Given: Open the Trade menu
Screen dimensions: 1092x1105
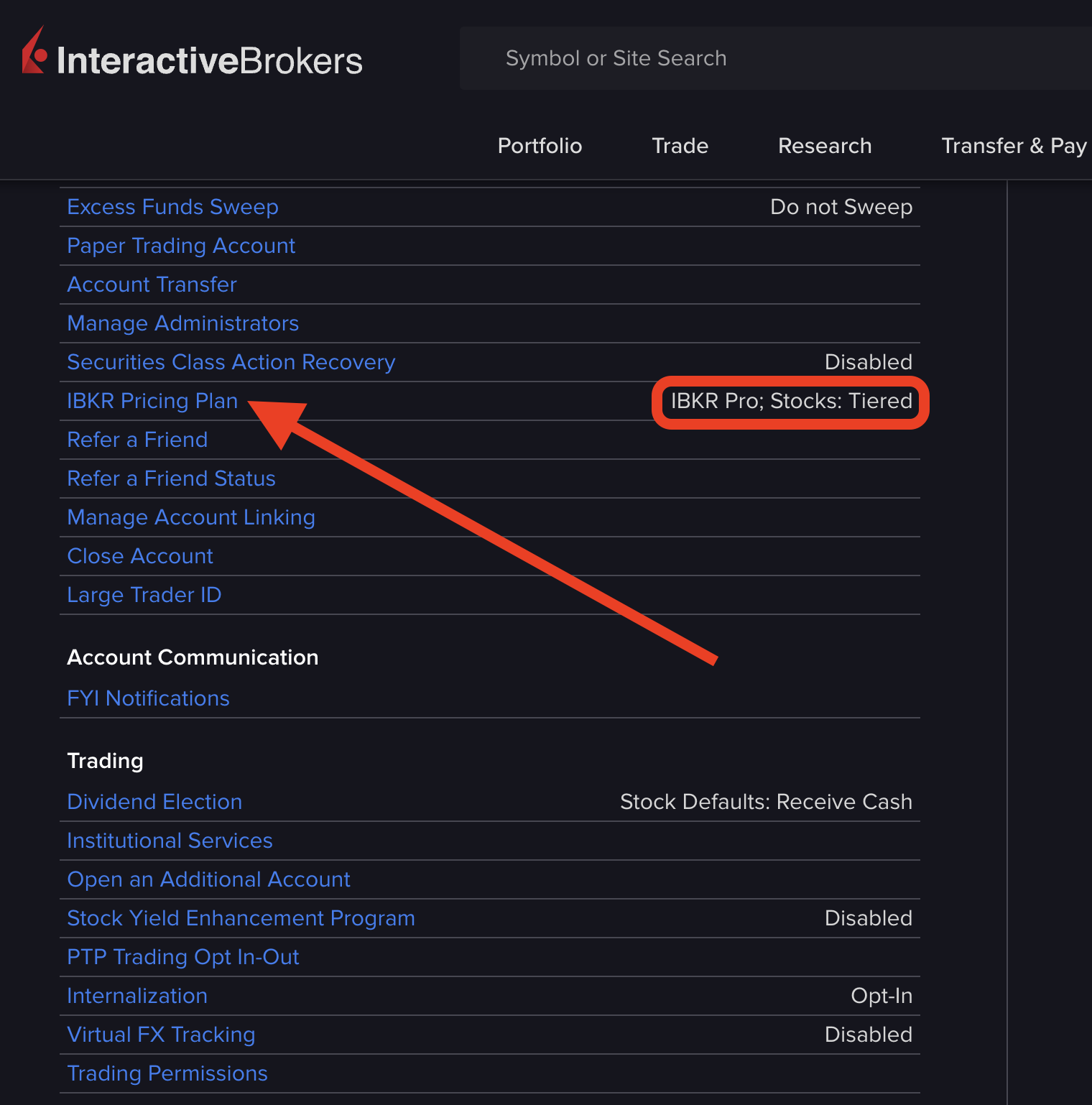Looking at the screenshot, I should (680, 146).
